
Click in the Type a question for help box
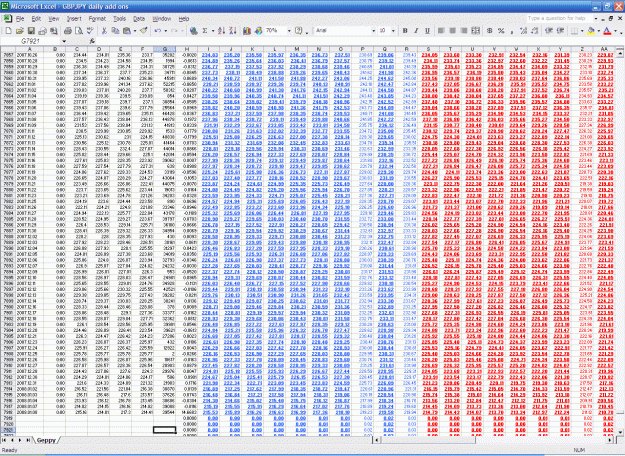560,18
